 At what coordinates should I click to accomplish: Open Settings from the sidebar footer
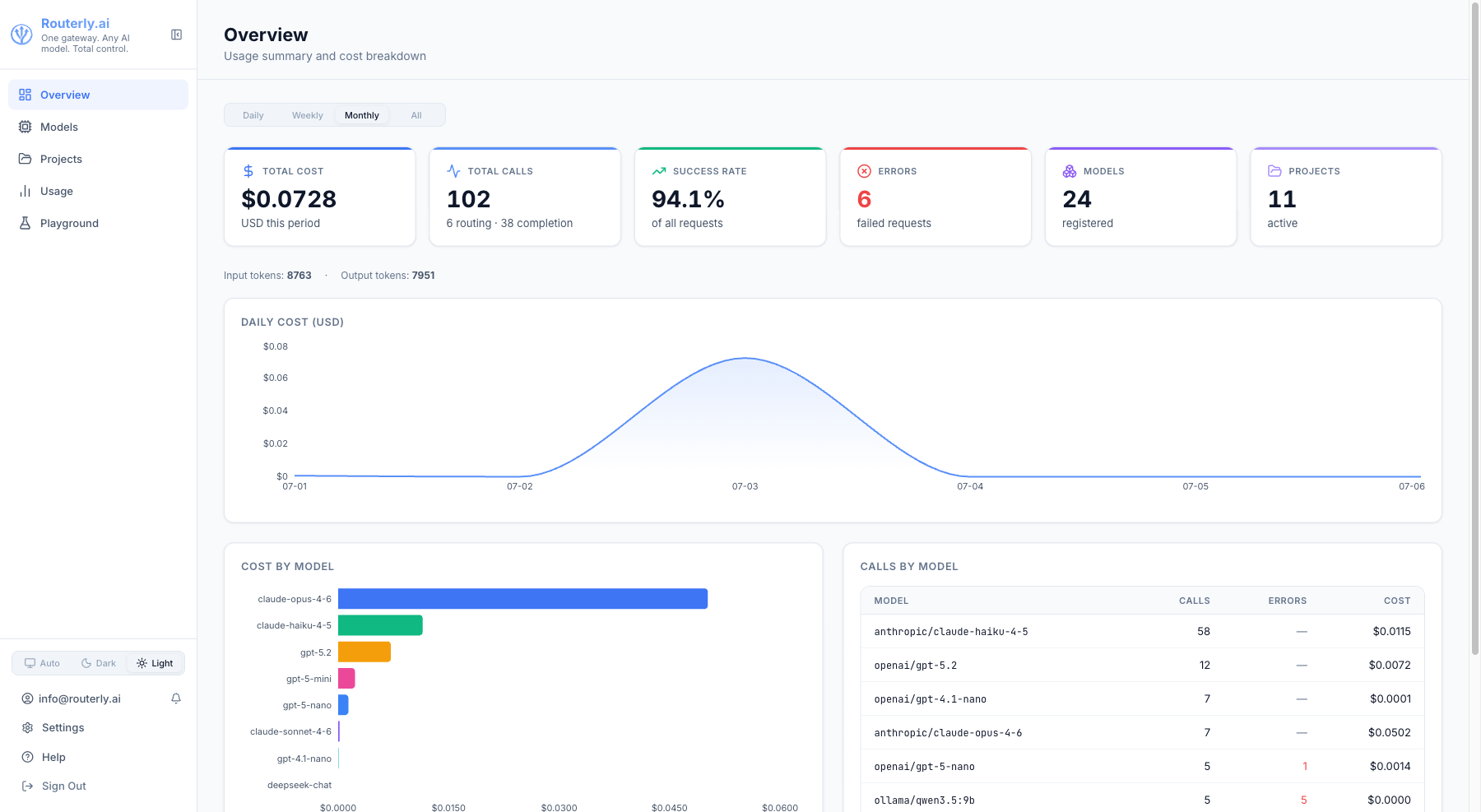click(98, 727)
